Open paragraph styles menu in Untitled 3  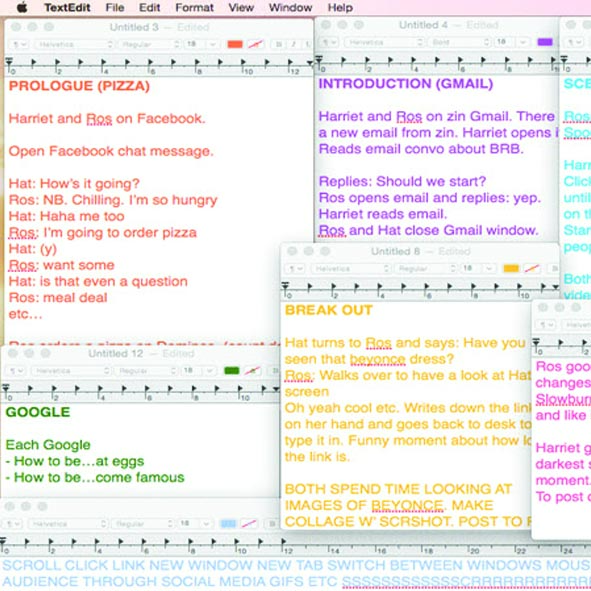pyautogui.click(x=18, y=44)
